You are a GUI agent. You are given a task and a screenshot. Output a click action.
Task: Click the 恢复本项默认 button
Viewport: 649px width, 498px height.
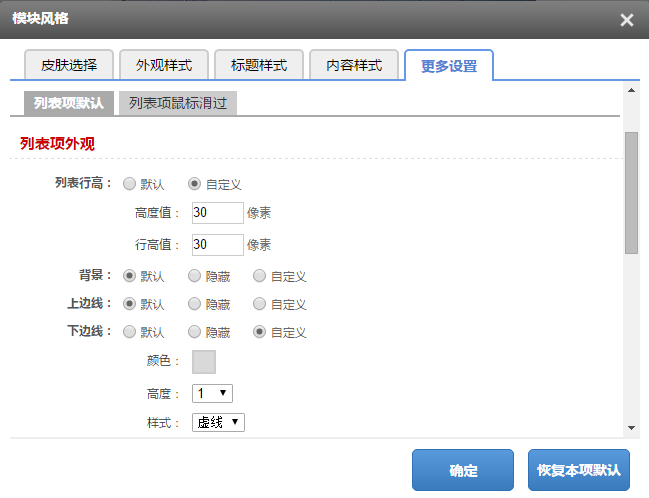pyautogui.click(x=579, y=470)
